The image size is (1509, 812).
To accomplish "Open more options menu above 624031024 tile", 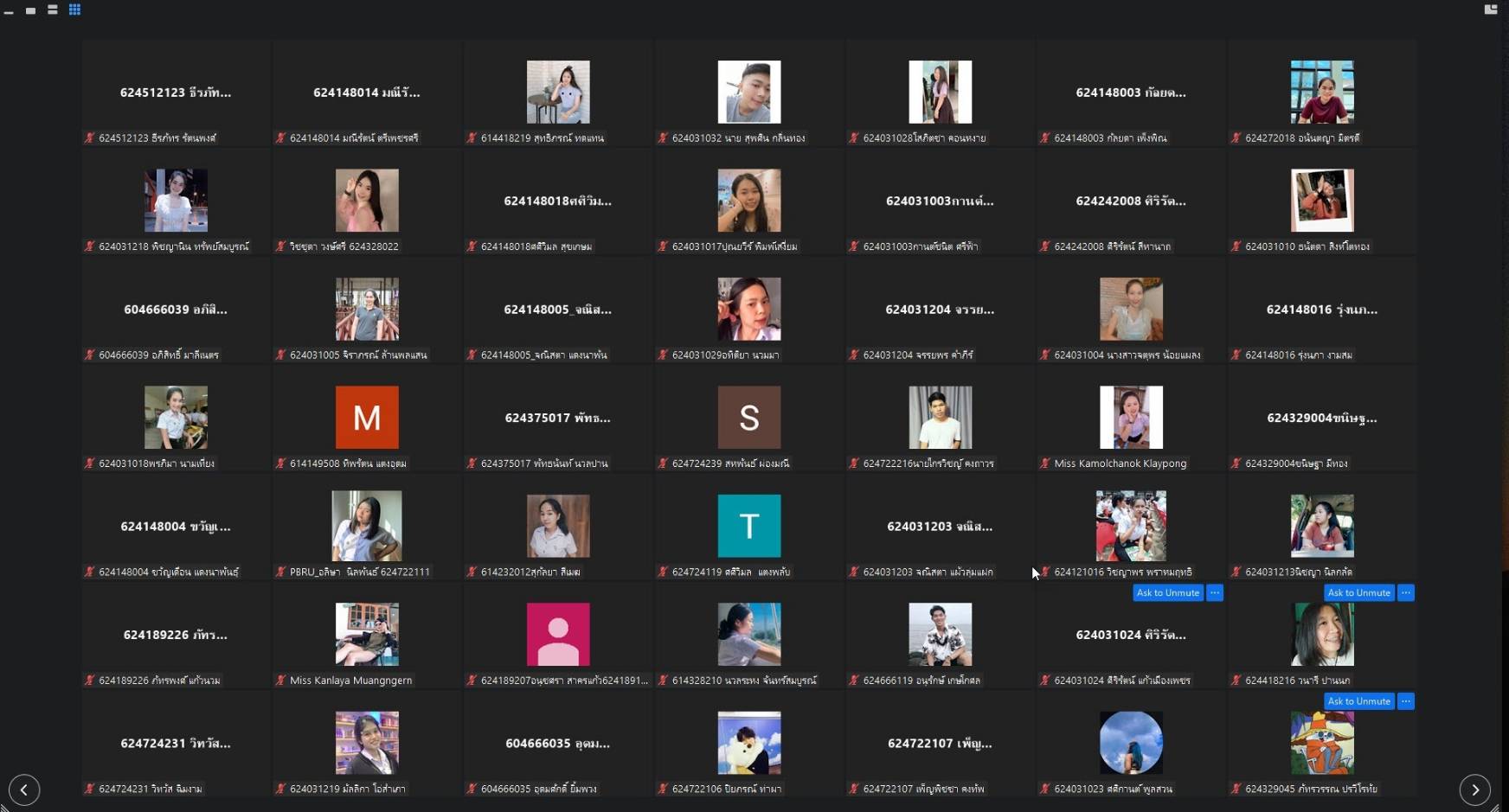I will pos(1215,593).
